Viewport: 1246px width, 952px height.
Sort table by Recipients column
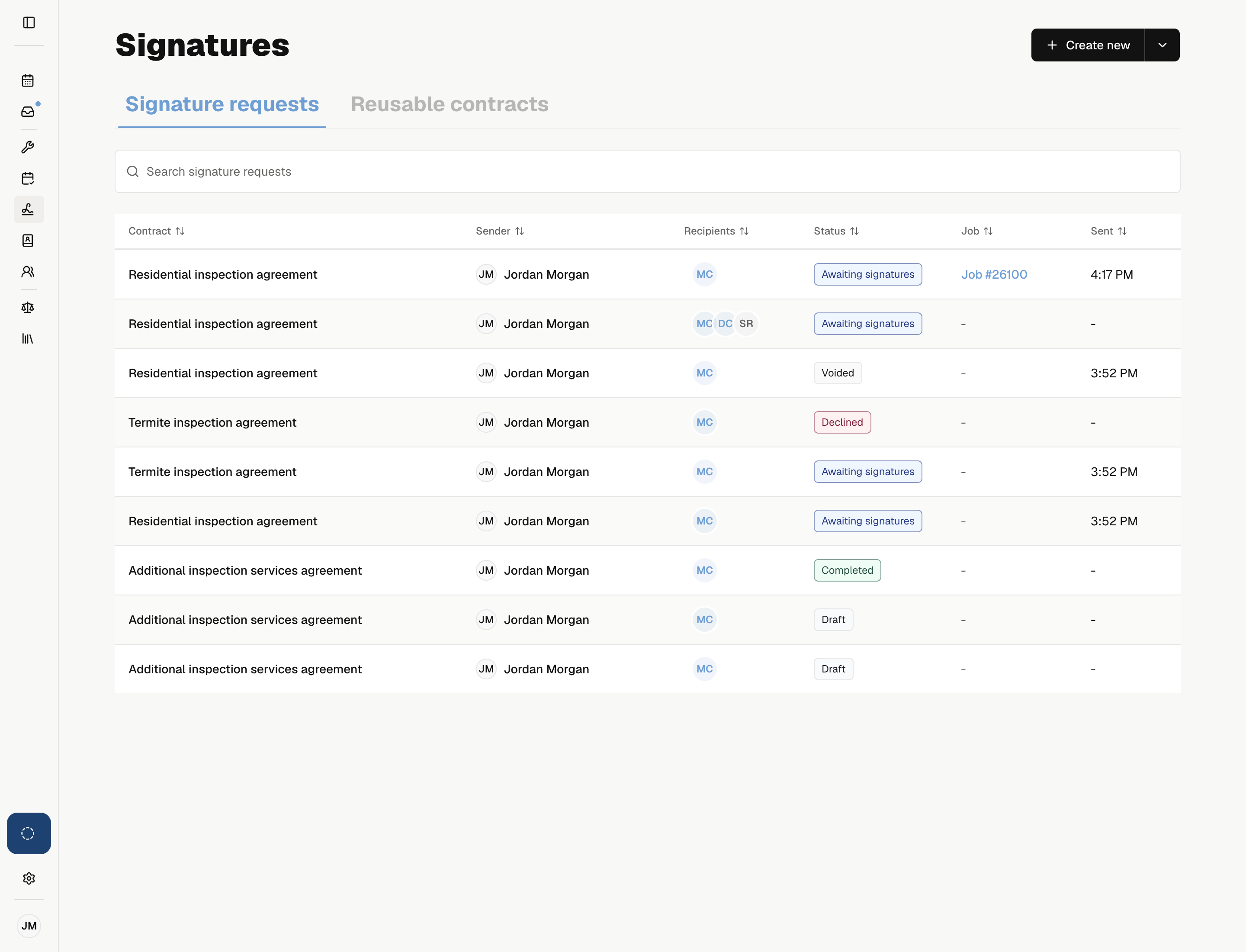pyautogui.click(x=716, y=231)
